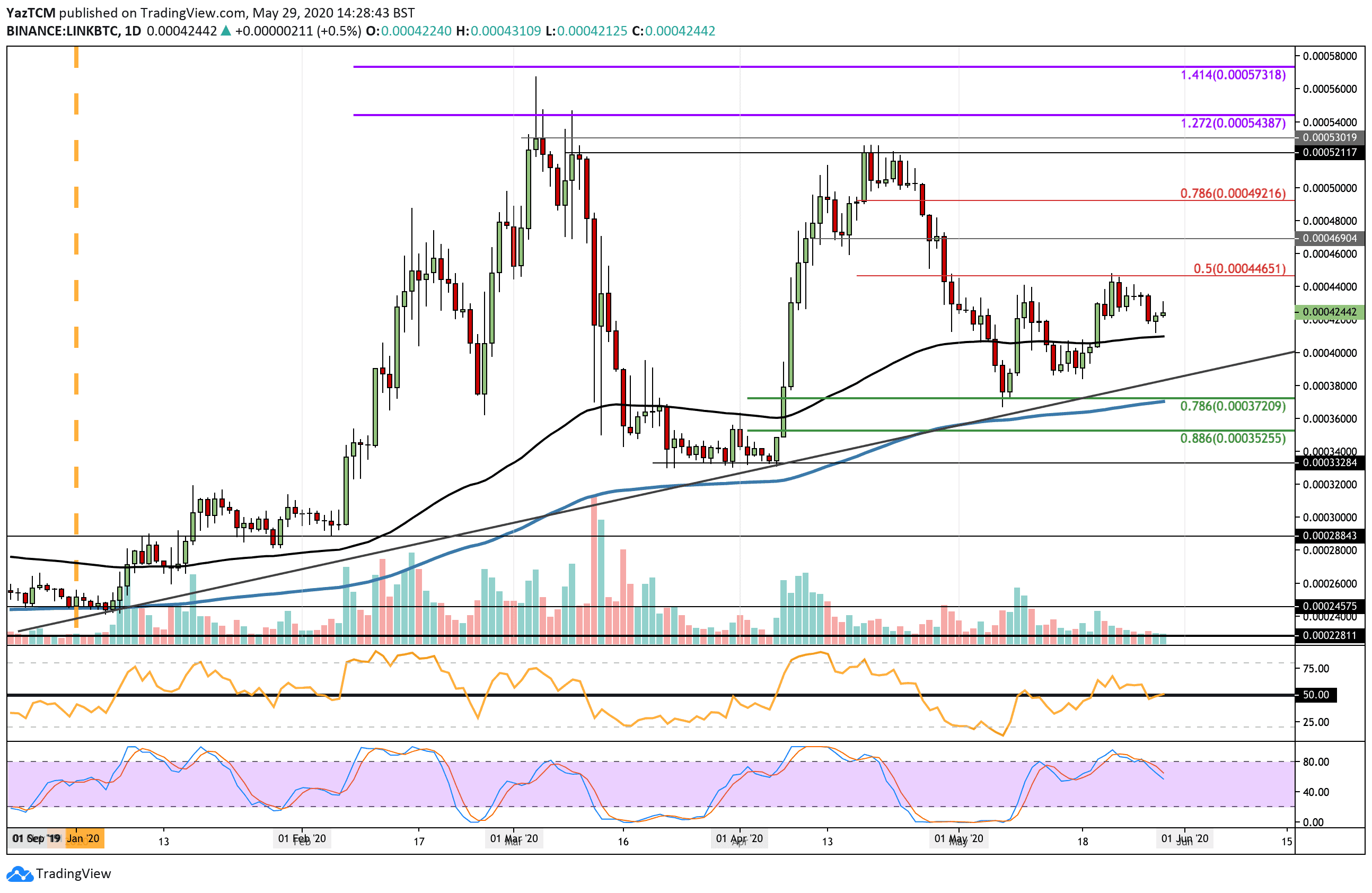The width and height of the screenshot is (1372, 893).
Task: Click the red 0.5(0.00044651) retracement label
Action: [x=1239, y=269]
